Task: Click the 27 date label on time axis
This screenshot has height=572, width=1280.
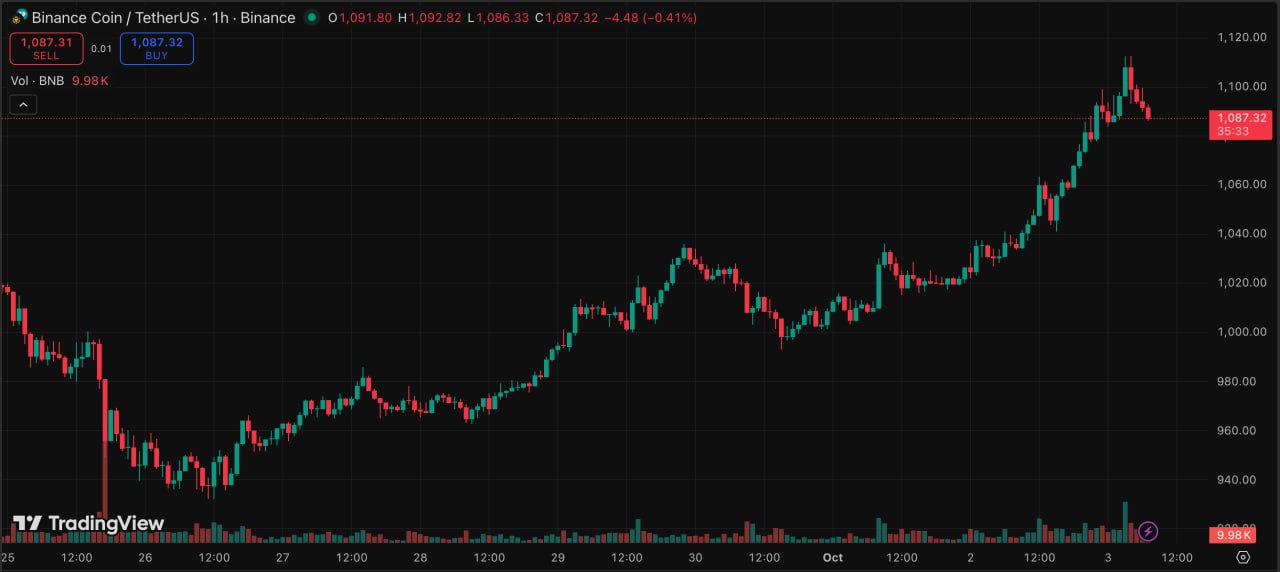Action: [283, 557]
